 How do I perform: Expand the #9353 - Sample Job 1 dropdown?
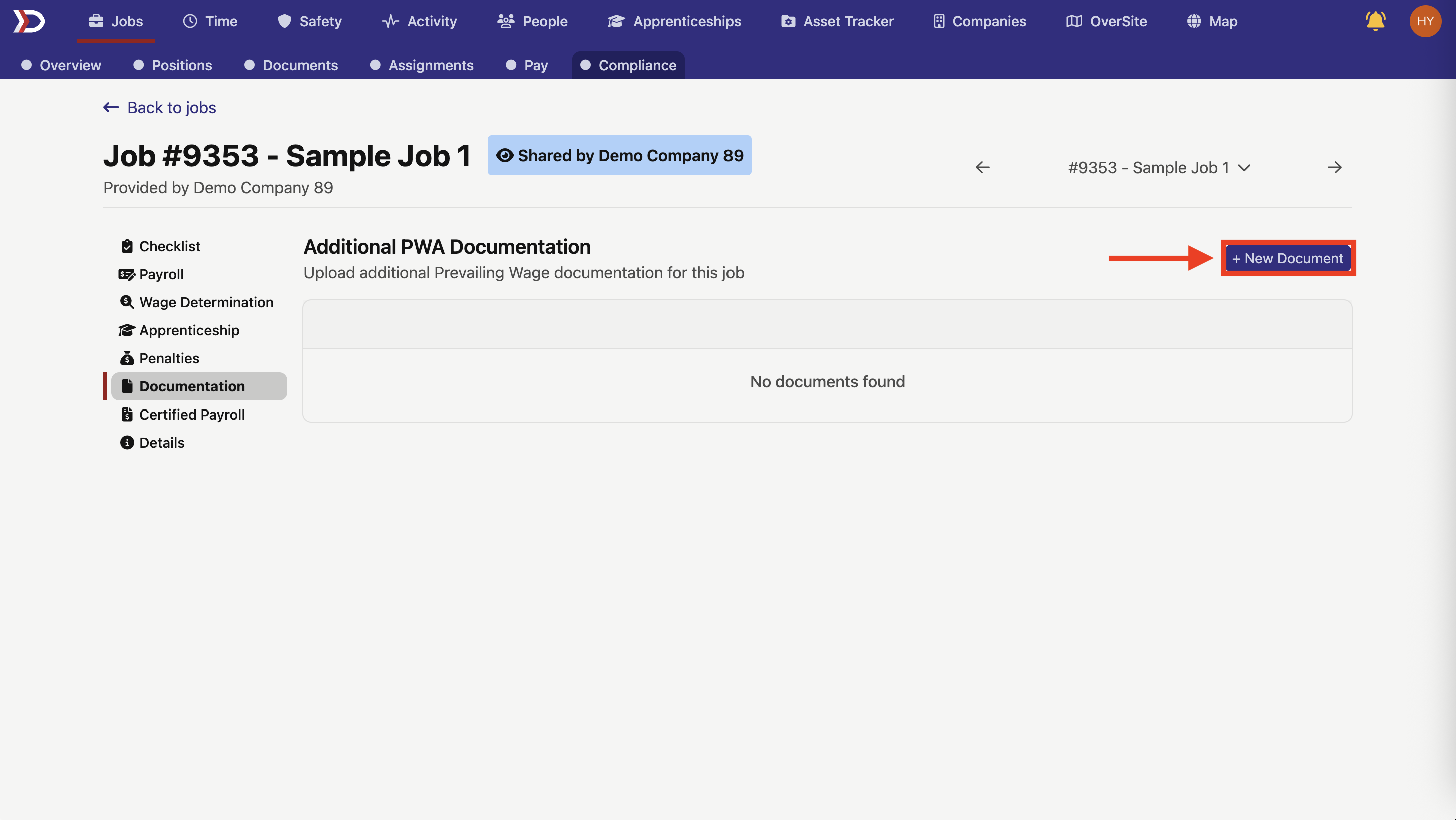(1159, 168)
